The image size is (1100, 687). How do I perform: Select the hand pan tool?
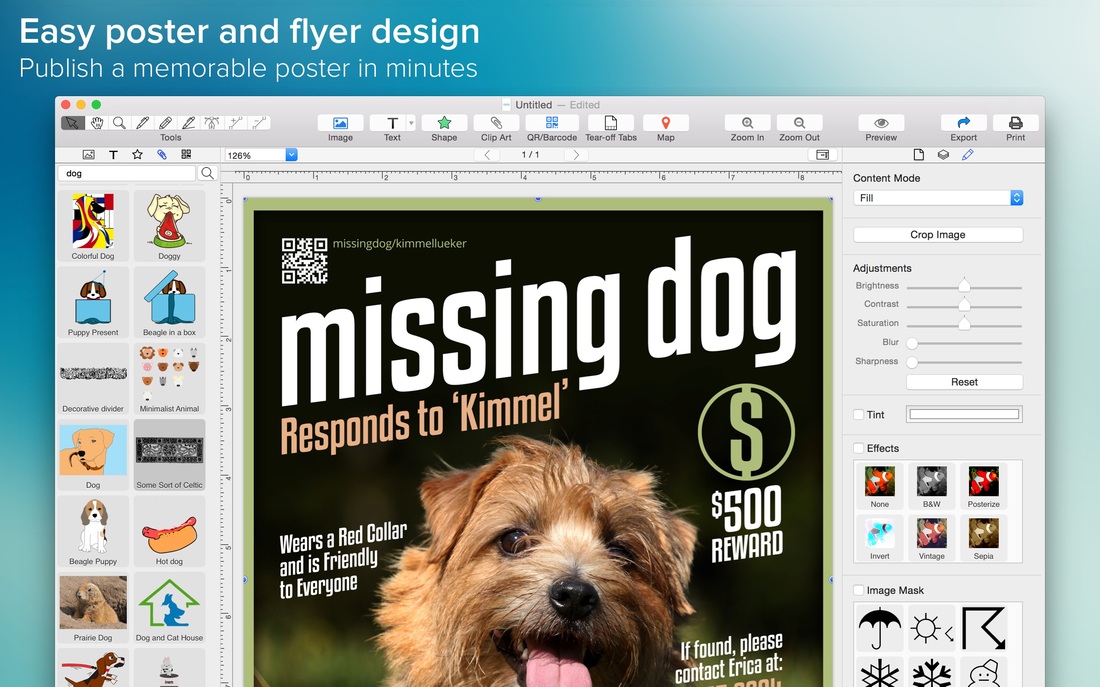(x=96, y=123)
